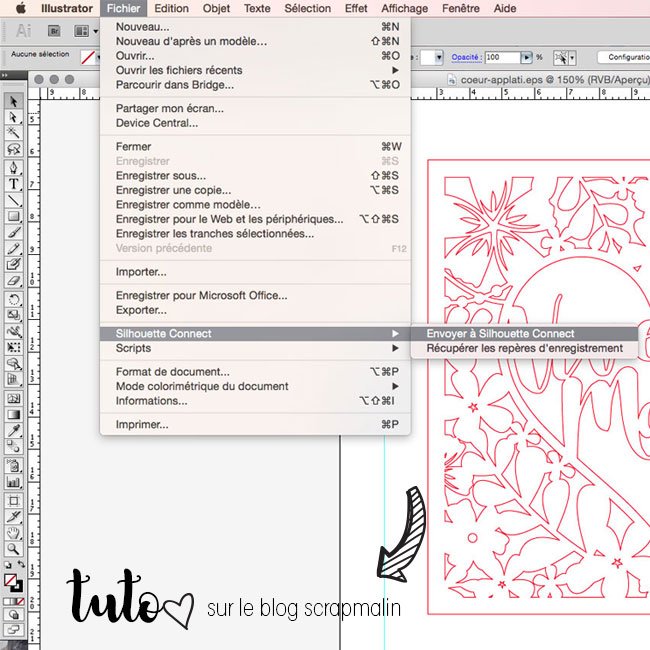The image size is (650, 650).
Task: Pick the Pencil tool
Action: pyautogui.click(x=13, y=249)
